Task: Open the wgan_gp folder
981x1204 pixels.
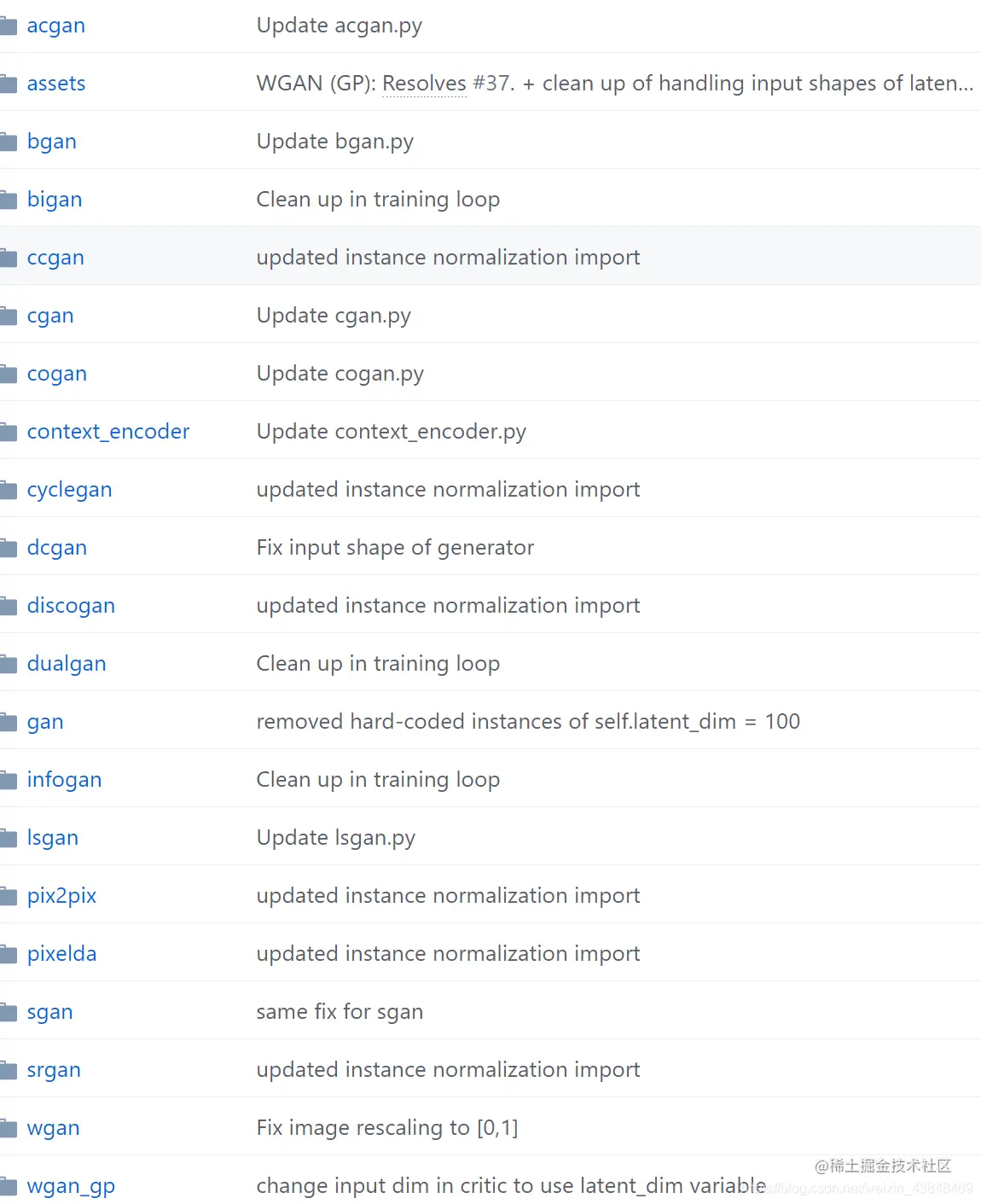Action: pyautogui.click(x=71, y=1187)
